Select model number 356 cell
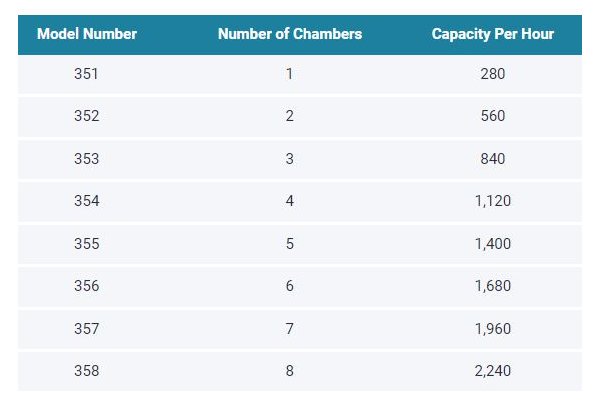The height and width of the screenshot is (400, 600). point(87,286)
